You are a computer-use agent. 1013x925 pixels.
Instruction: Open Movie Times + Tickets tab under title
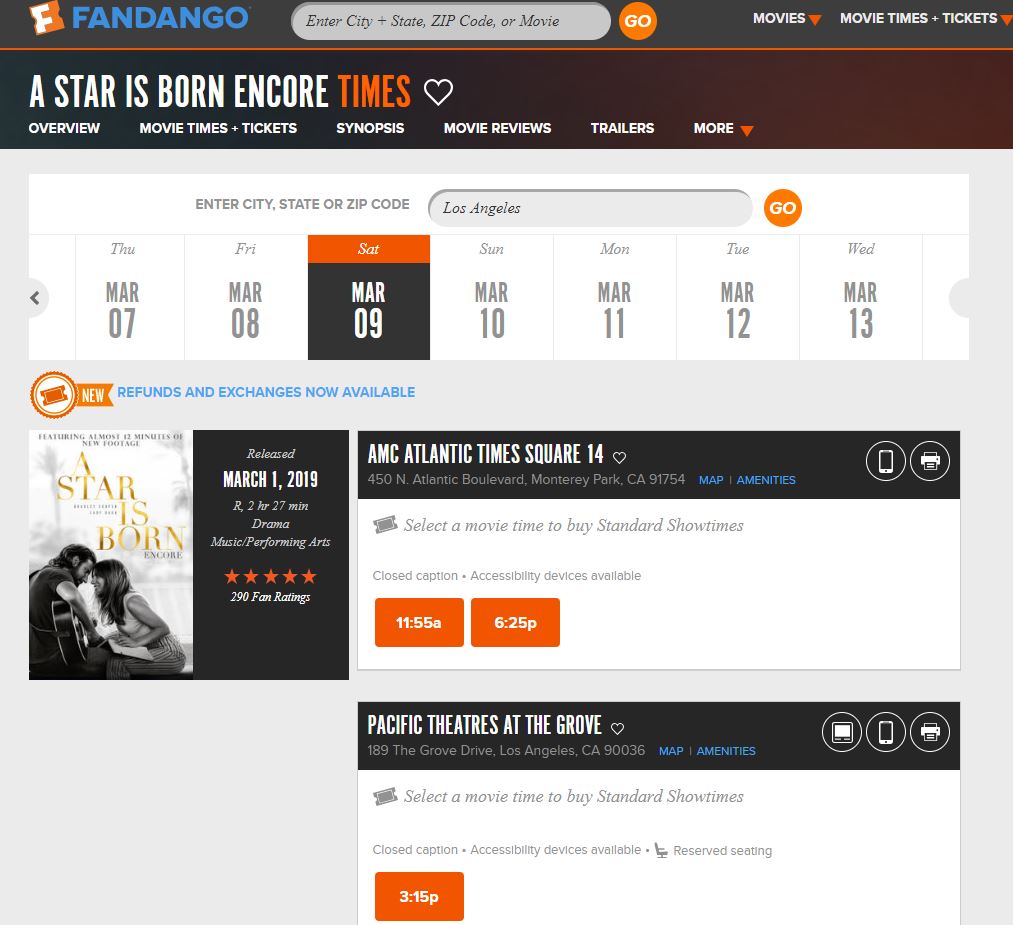pos(218,128)
